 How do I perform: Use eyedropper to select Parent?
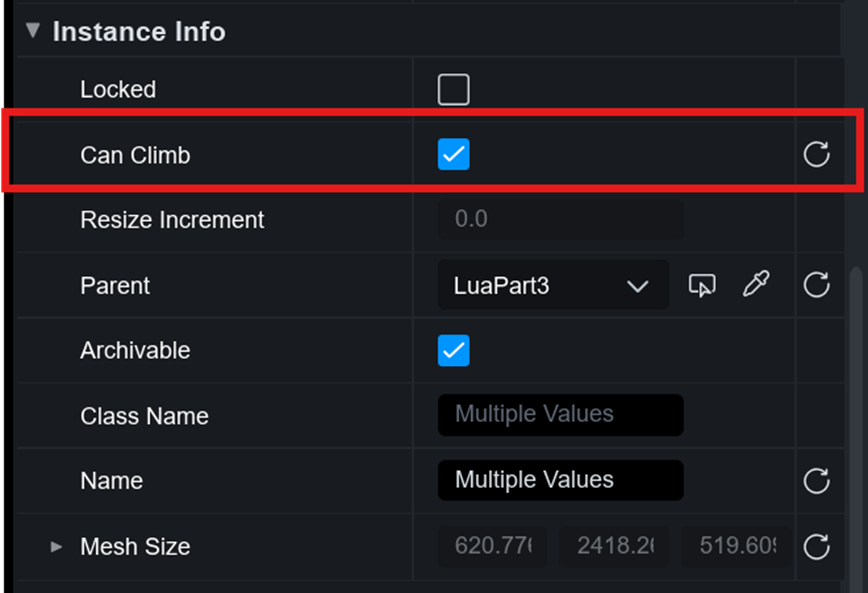click(756, 286)
